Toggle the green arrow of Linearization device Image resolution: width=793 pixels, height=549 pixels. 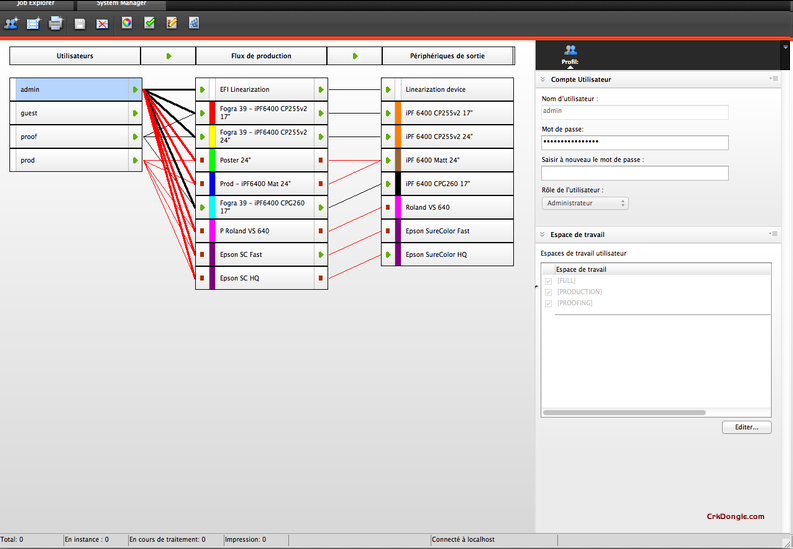click(x=388, y=89)
